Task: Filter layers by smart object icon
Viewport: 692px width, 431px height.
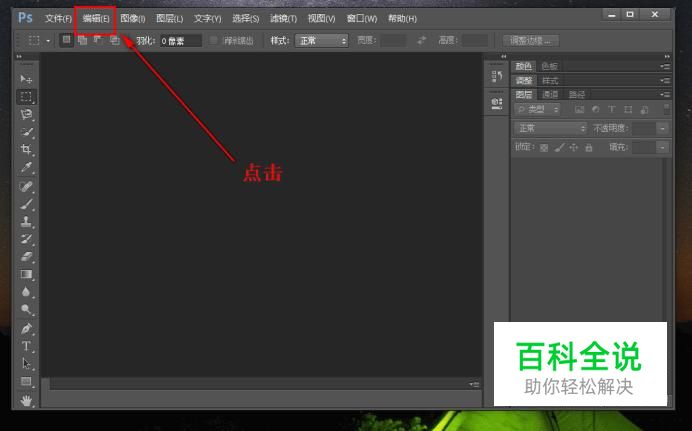Action: tap(644, 109)
